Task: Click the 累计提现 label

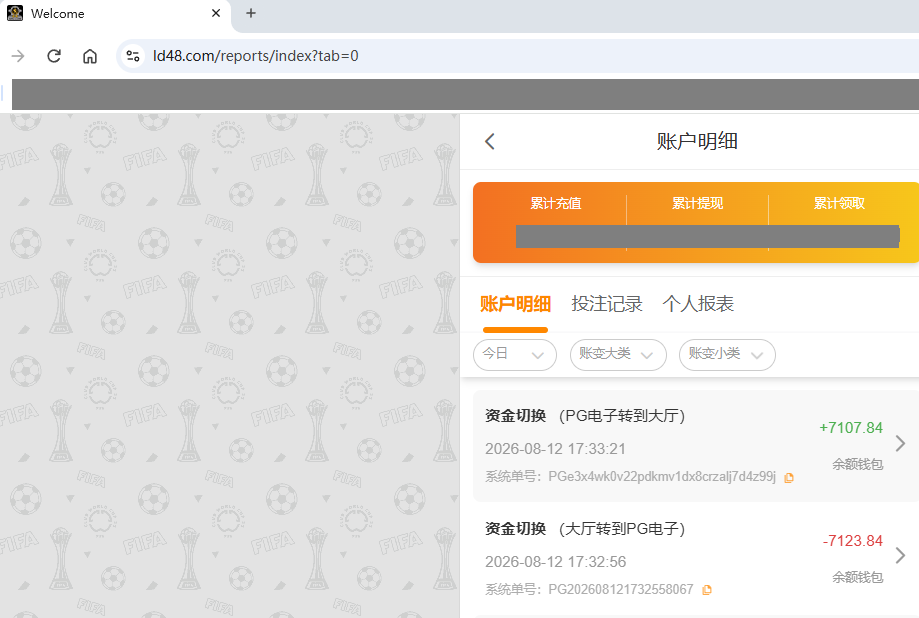Action: click(697, 203)
